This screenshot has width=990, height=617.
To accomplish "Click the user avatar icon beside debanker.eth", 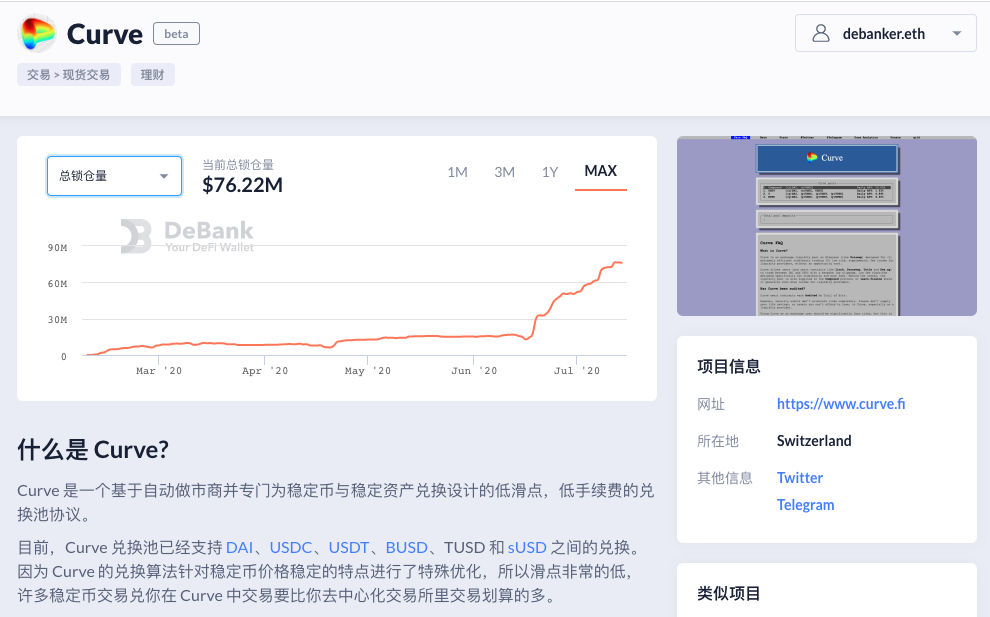I will tap(820, 33).
